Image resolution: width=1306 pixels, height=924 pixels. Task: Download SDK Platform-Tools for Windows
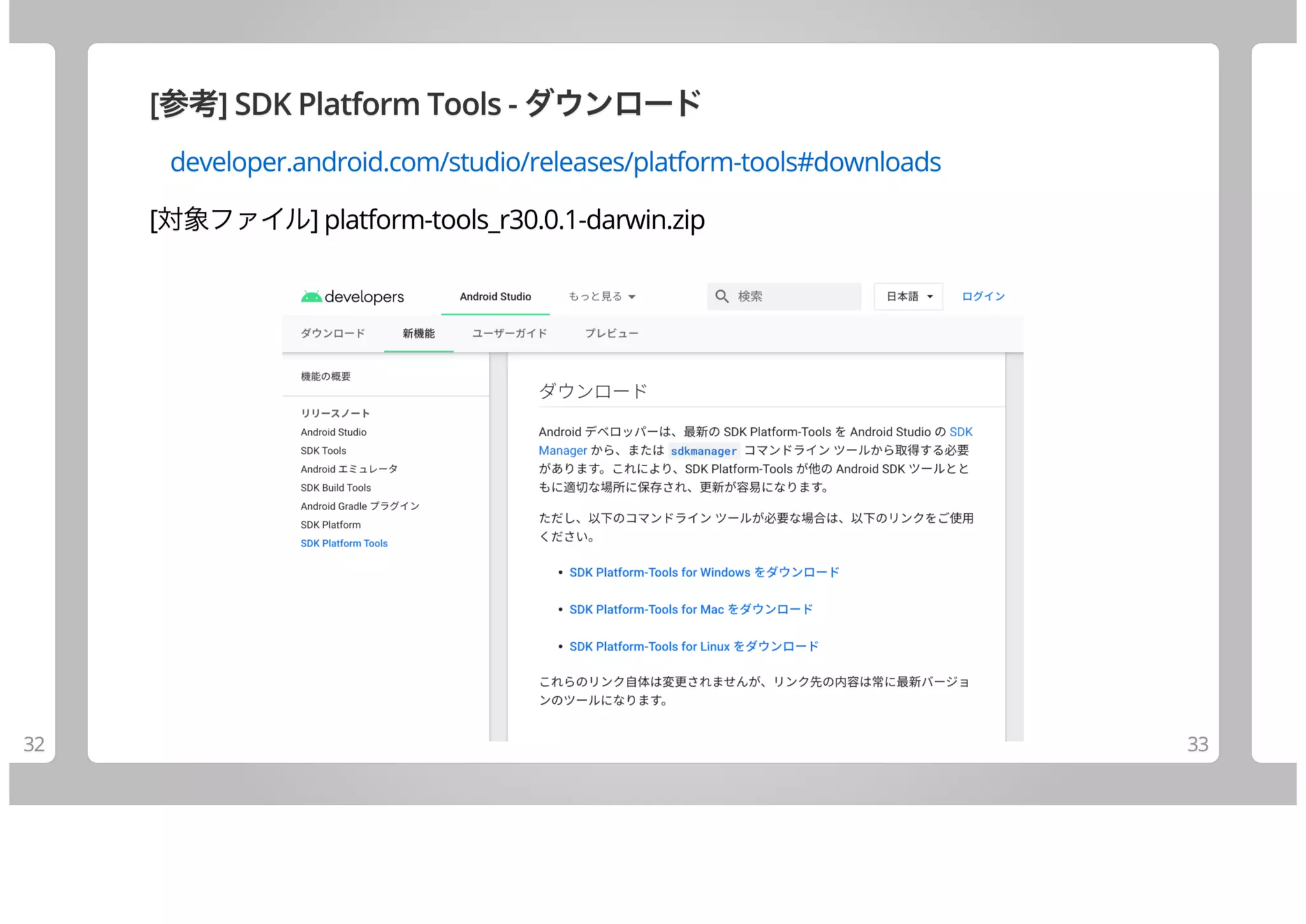(x=704, y=573)
